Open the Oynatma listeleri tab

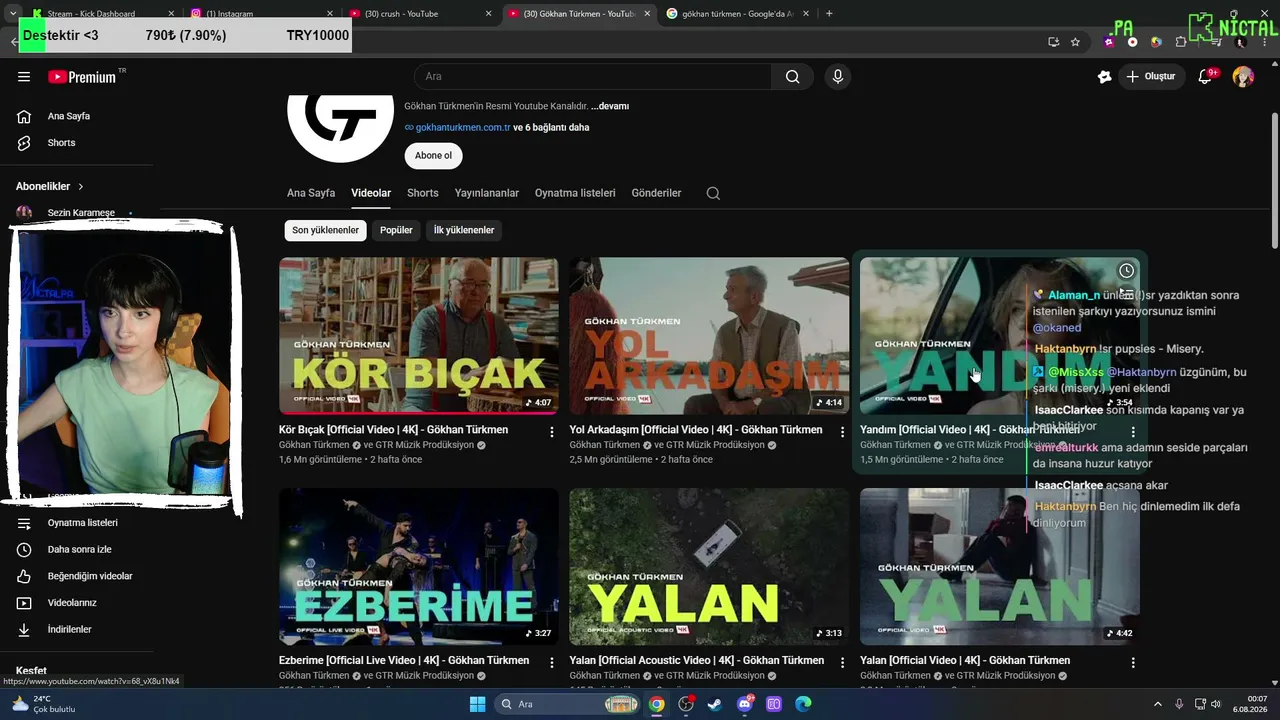click(x=575, y=193)
